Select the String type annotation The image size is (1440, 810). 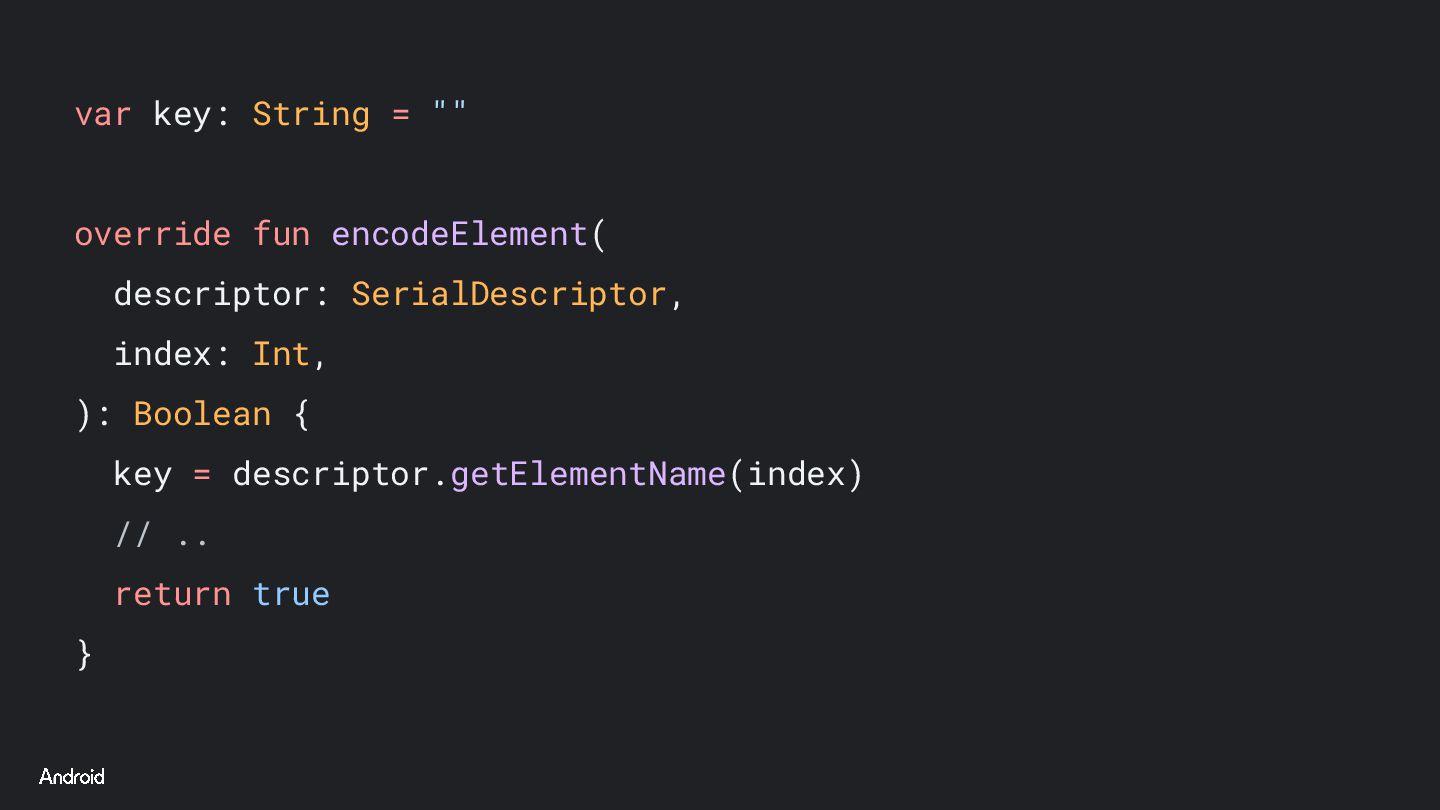pos(310,114)
